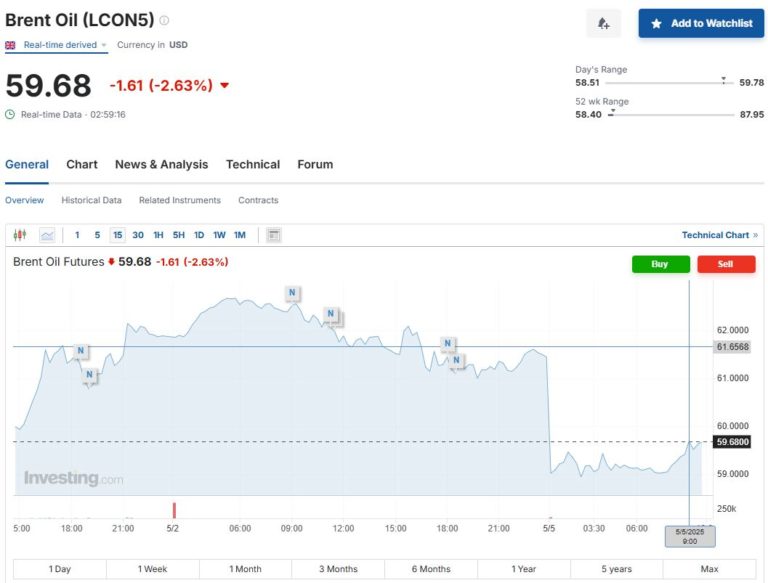
Task: Switch to area chart type icon
Action: [x=47, y=235]
